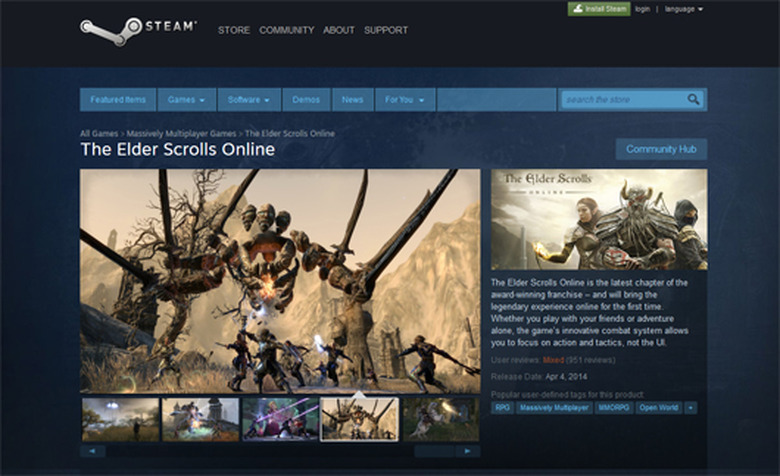This screenshot has width=780, height=476.
Task: Click the search the store field
Action: (x=622, y=100)
